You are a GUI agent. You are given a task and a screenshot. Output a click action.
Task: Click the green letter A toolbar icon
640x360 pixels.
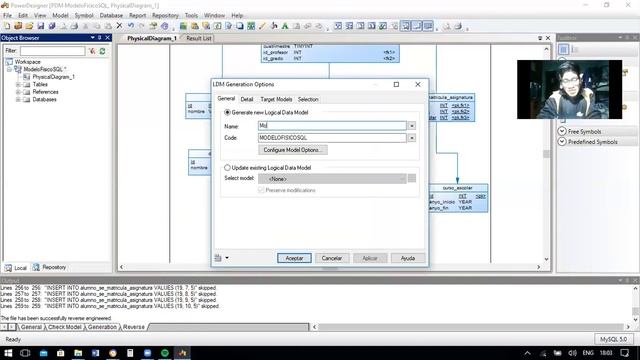coord(285,26)
